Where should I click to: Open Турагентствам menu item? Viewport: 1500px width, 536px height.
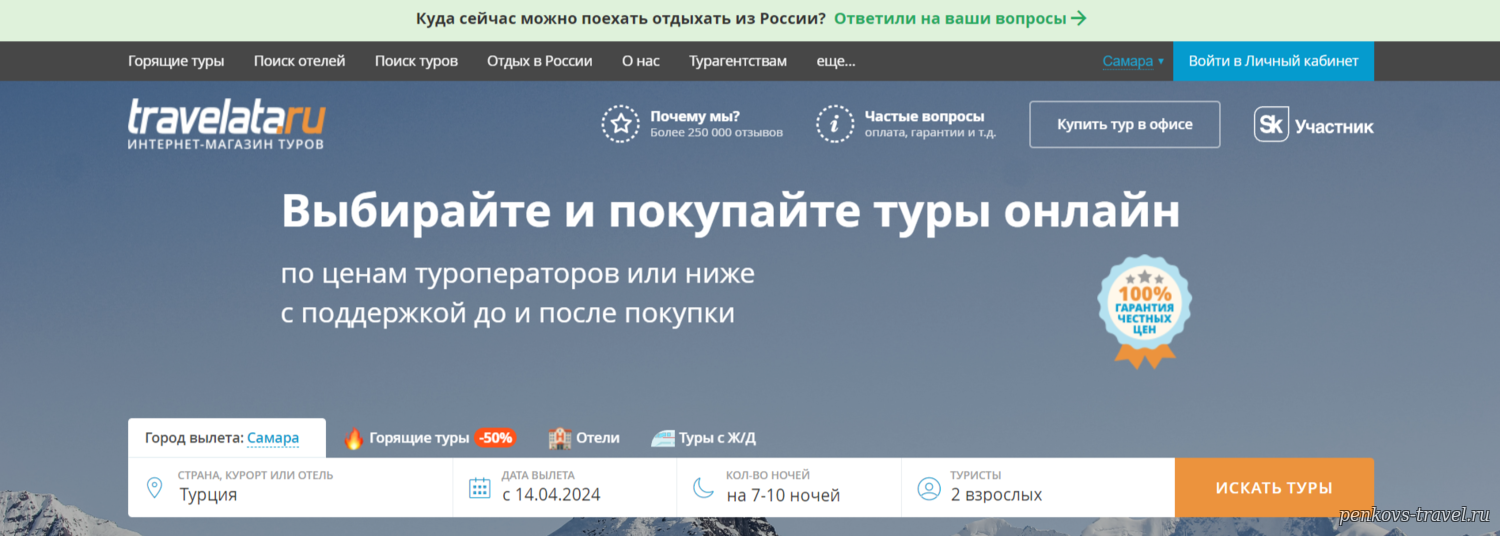(x=738, y=61)
